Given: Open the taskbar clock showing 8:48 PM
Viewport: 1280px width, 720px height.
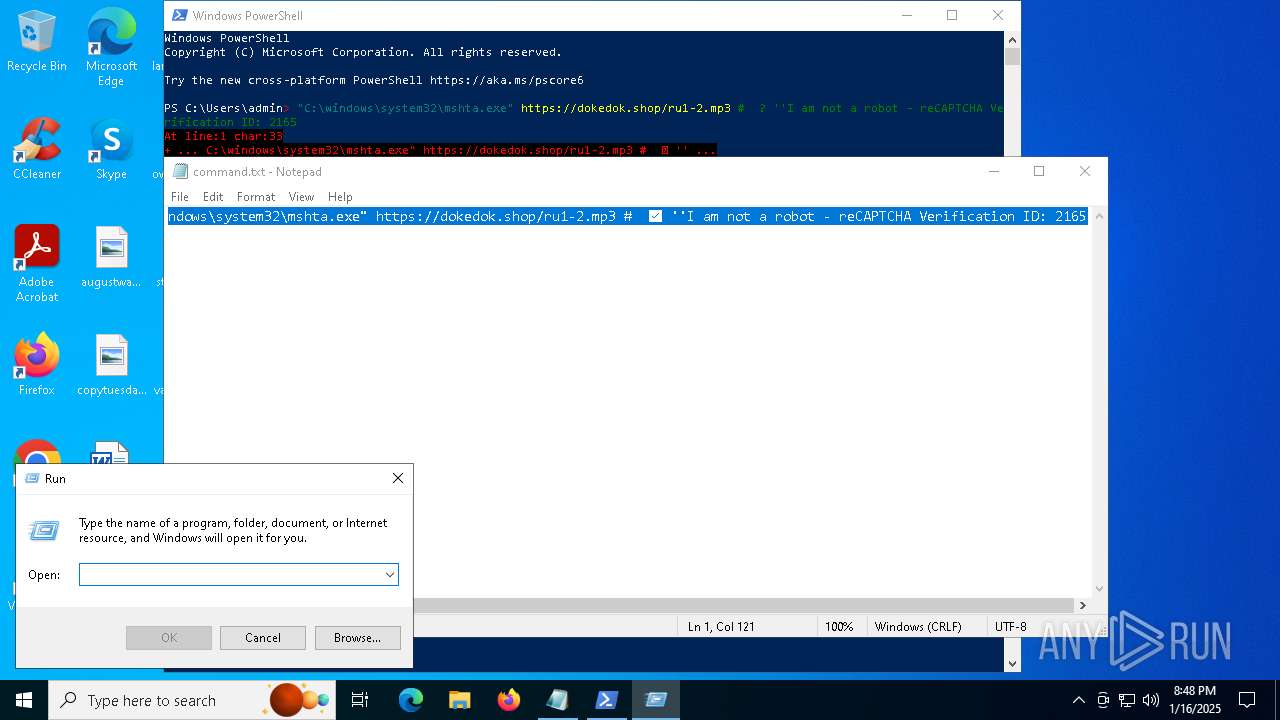Looking at the screenshot, I should pos(1195,700).
